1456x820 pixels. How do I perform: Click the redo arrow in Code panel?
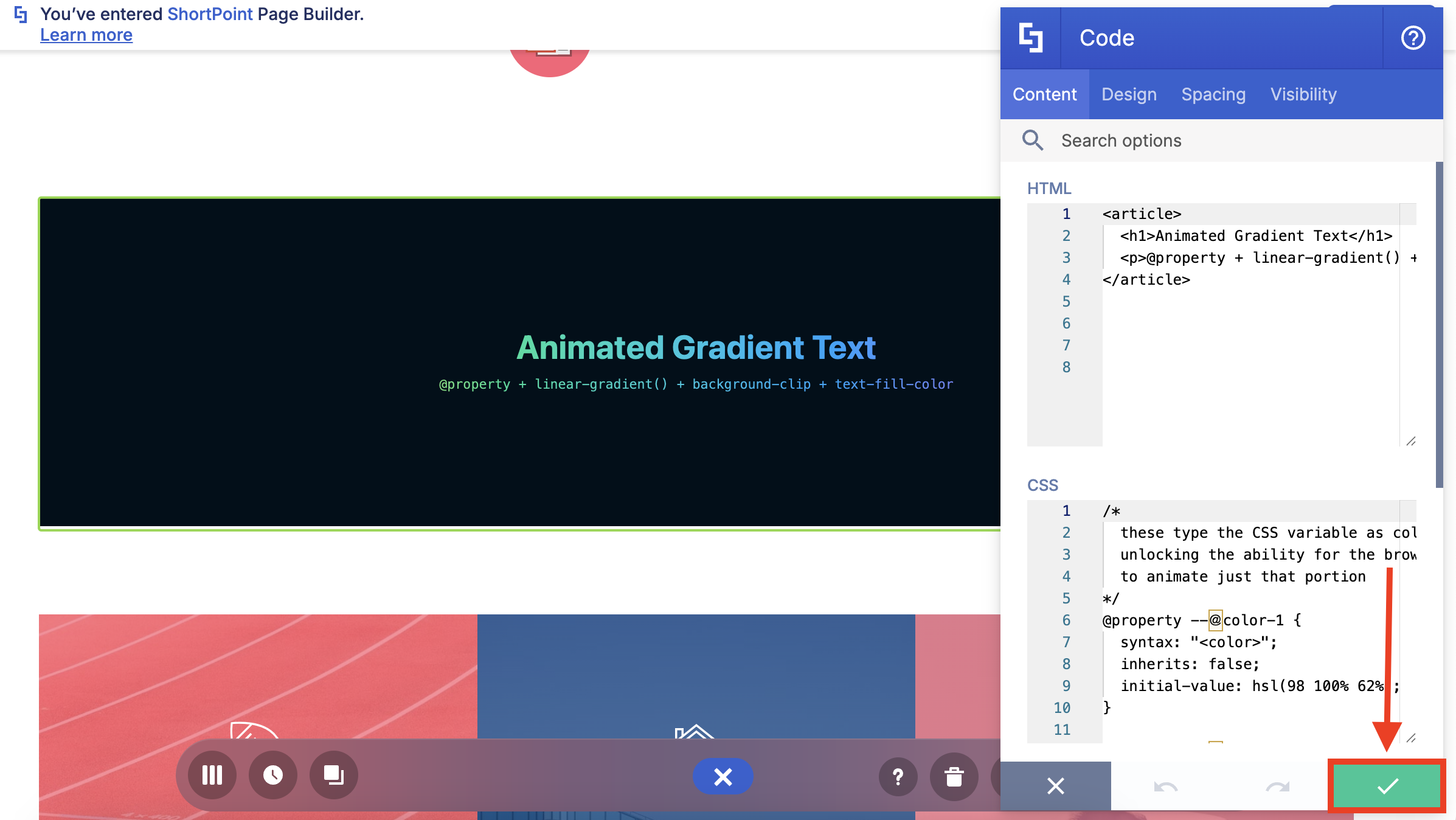click(1277, 787)
